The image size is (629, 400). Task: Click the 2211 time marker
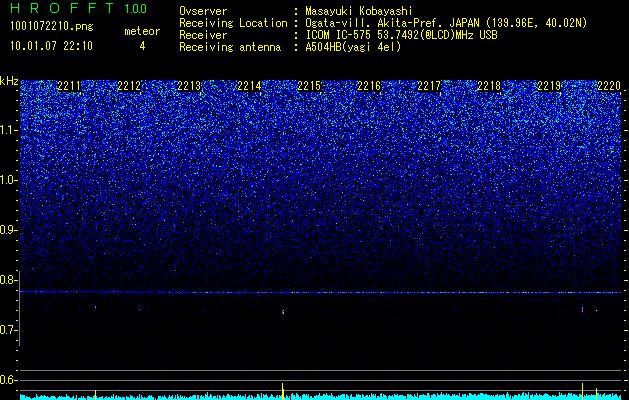(x=69, y=86)
